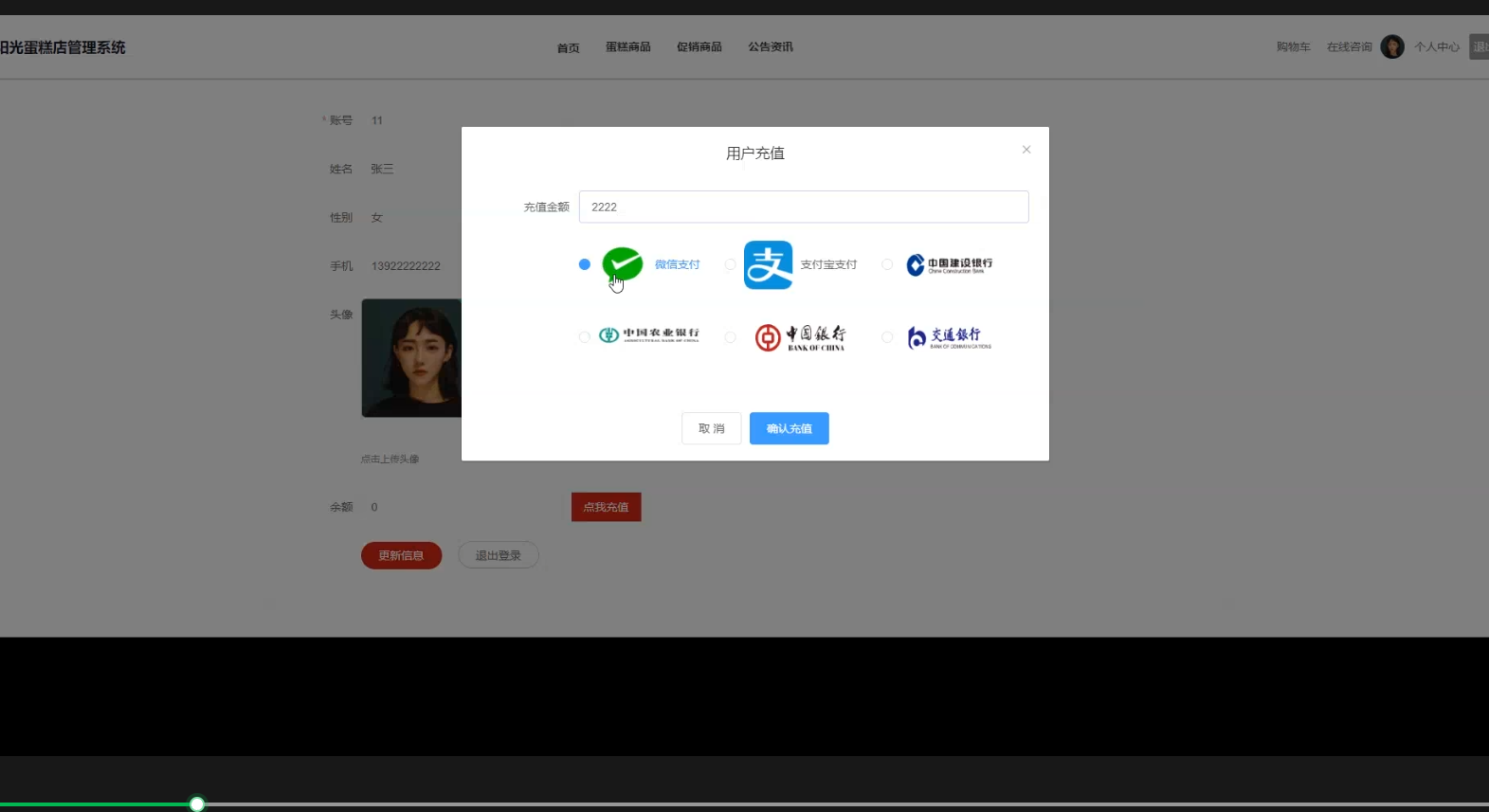Open the 促销商品 menu item

click(x=699, y=46)
